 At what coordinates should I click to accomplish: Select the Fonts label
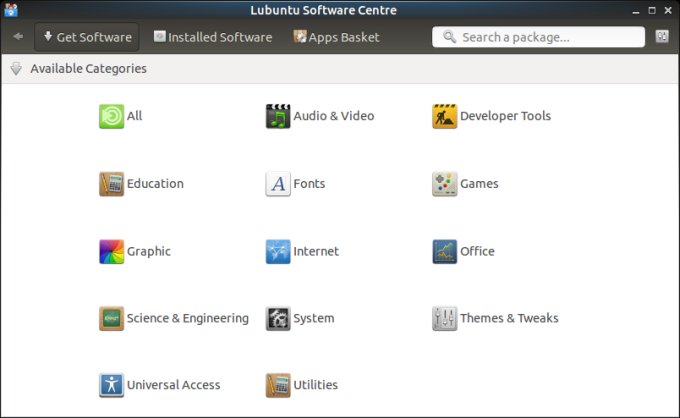click(x=309, y=183)
